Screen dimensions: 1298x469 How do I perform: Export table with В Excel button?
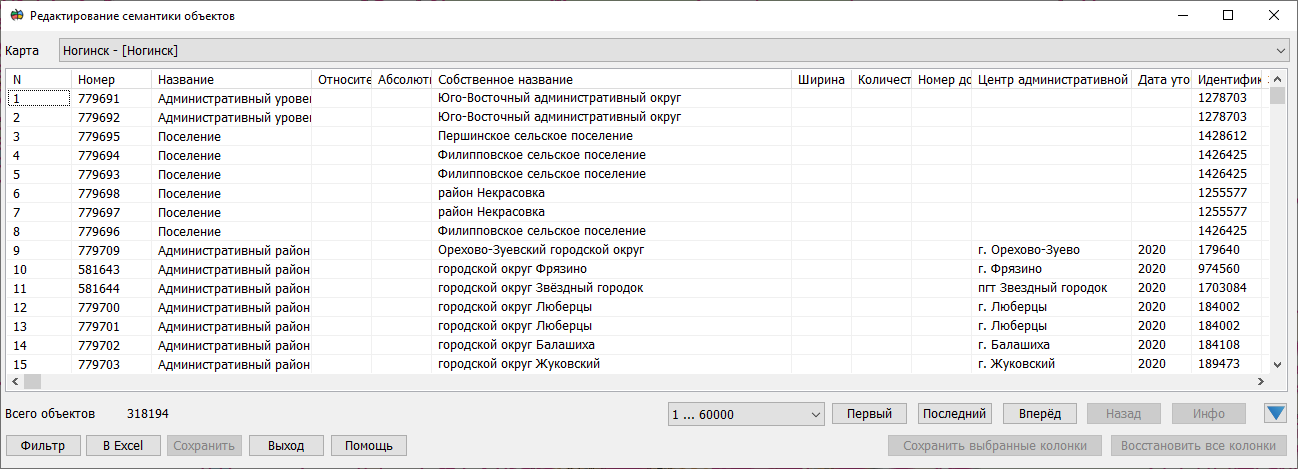click(124, 446)
